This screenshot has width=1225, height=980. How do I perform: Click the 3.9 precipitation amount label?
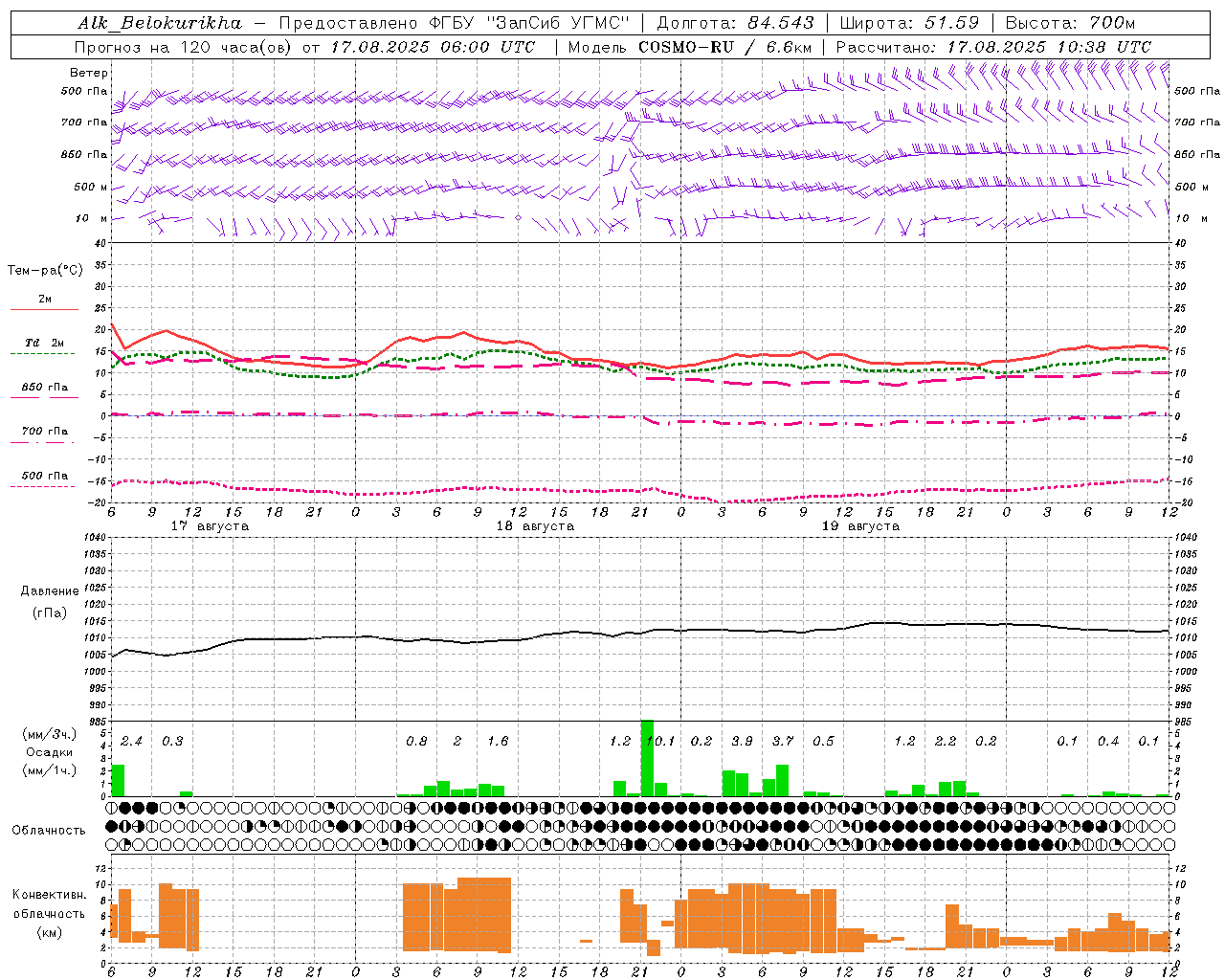pyautogui.click(x=742, y=741)
